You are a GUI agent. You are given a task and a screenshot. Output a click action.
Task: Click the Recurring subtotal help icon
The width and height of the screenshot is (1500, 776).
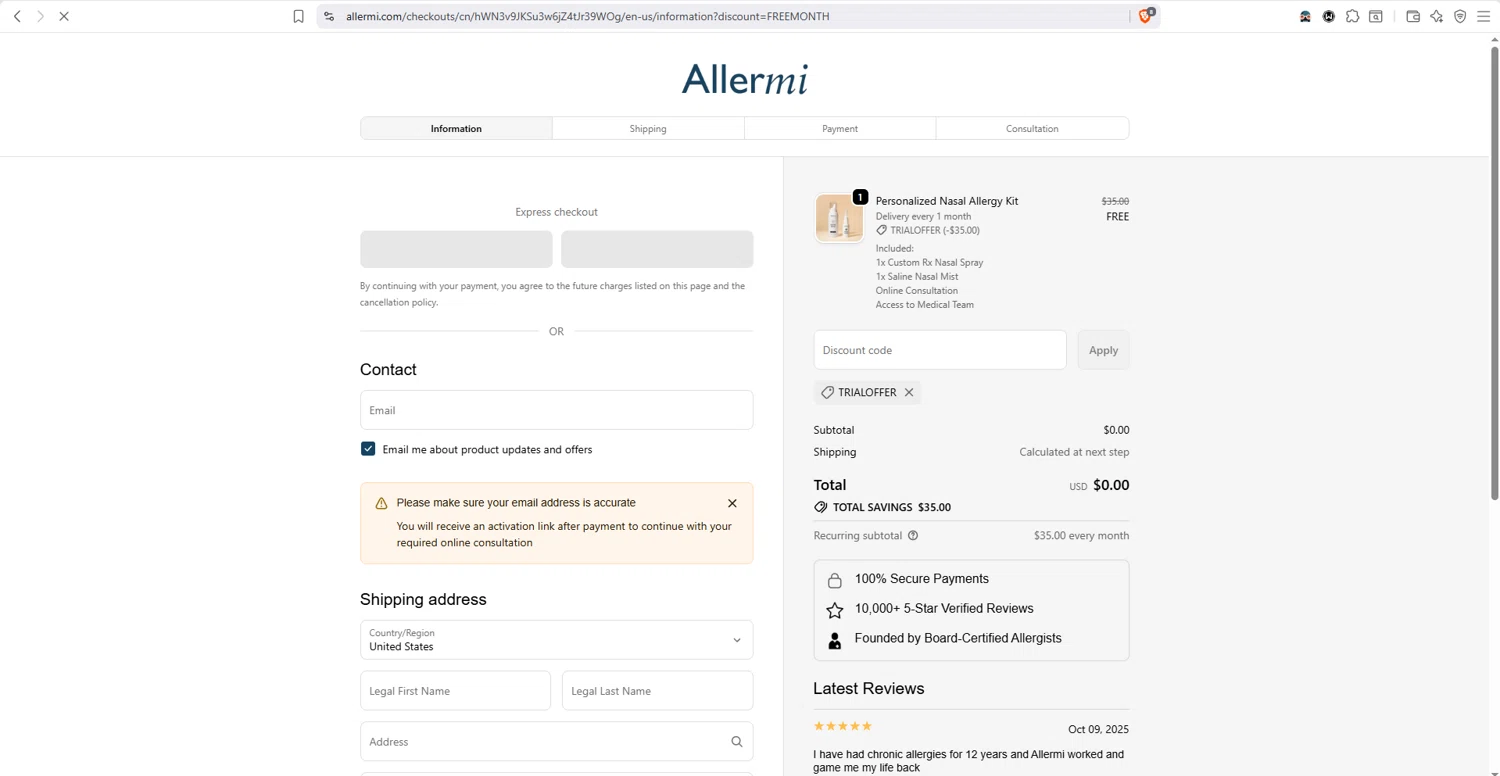tap(913, 536)
